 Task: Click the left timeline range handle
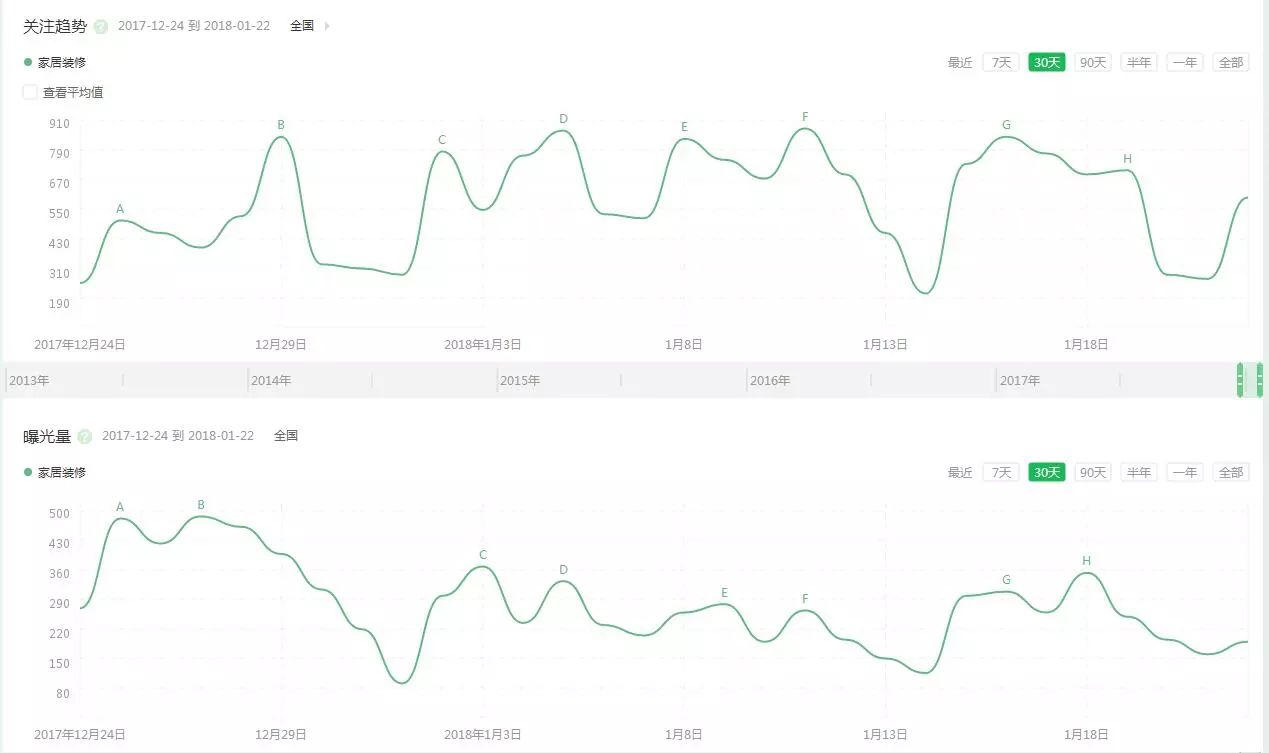click(1240, 380)
